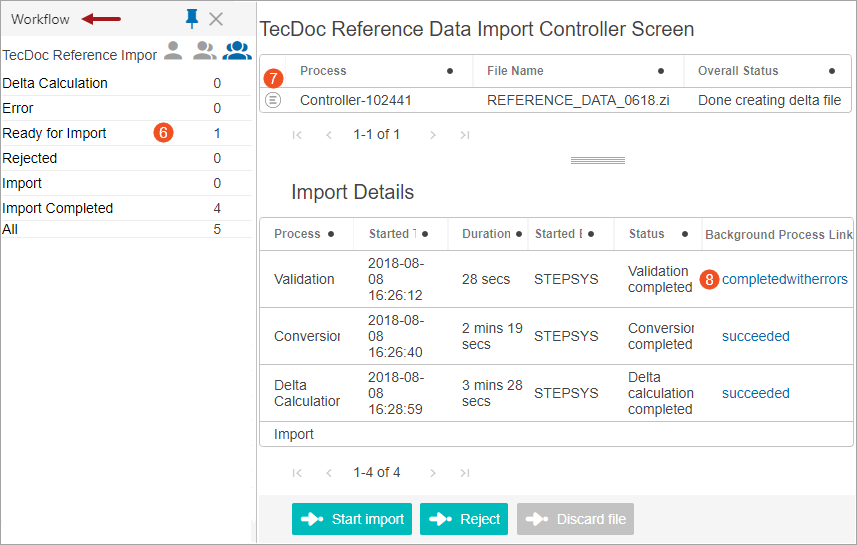Go to first page of controller table
The width and height of the screenshot is (857, 545).
tap(297, 135)
